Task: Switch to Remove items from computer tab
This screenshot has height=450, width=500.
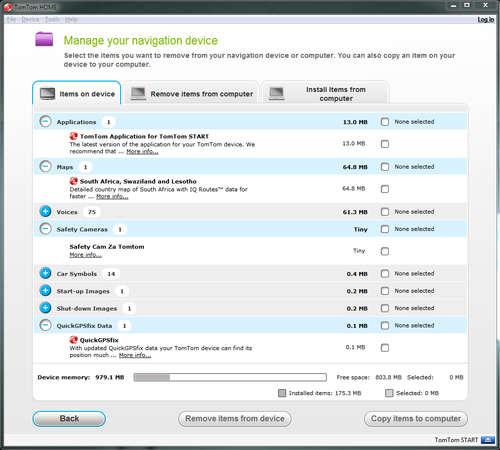Action: pyautogui.click(x=191, y=93)
